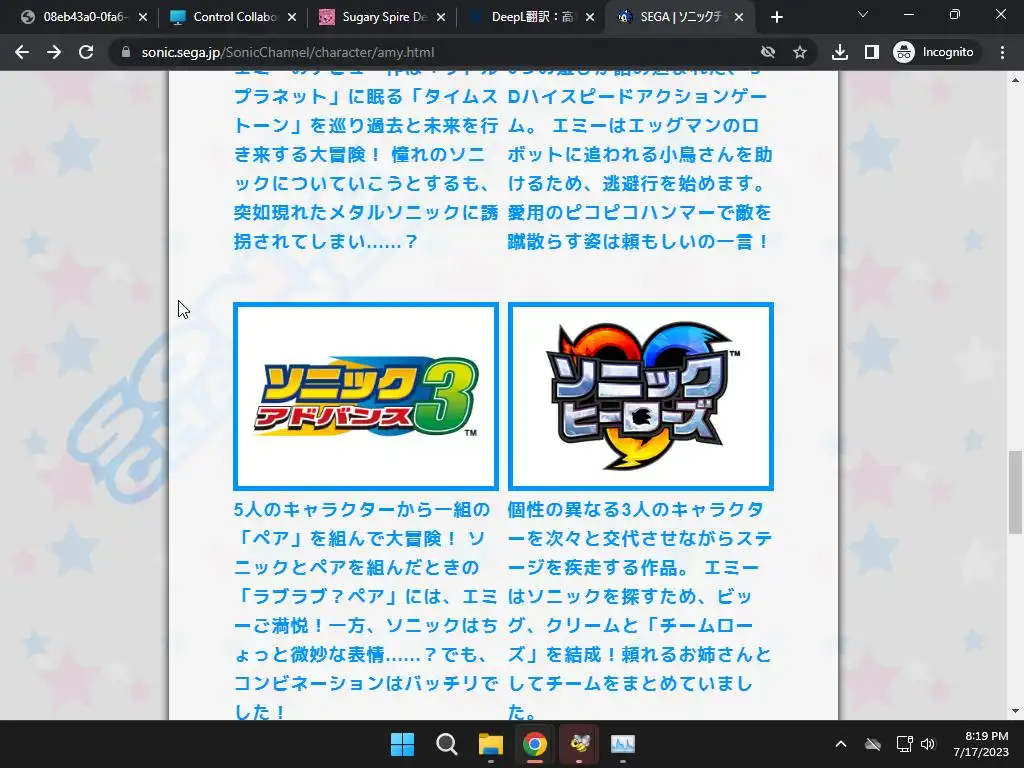Close the SEGA Sonic Channel tab

click(x=739, y=17)
